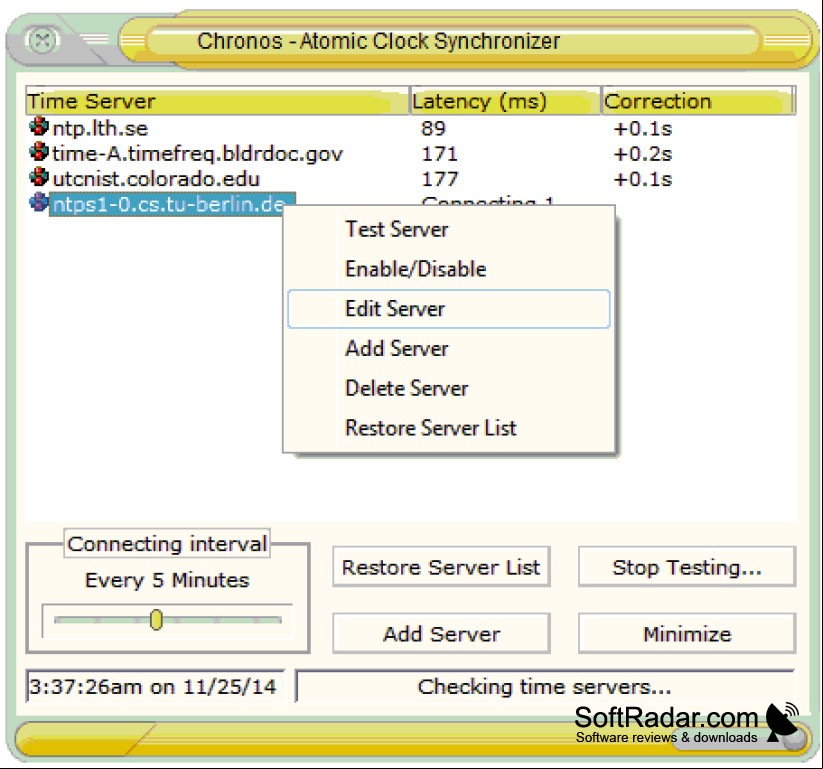This screenshot has width=823, height=769.
Task: Click the round X button in the title bar
Action: pos(42,40)
